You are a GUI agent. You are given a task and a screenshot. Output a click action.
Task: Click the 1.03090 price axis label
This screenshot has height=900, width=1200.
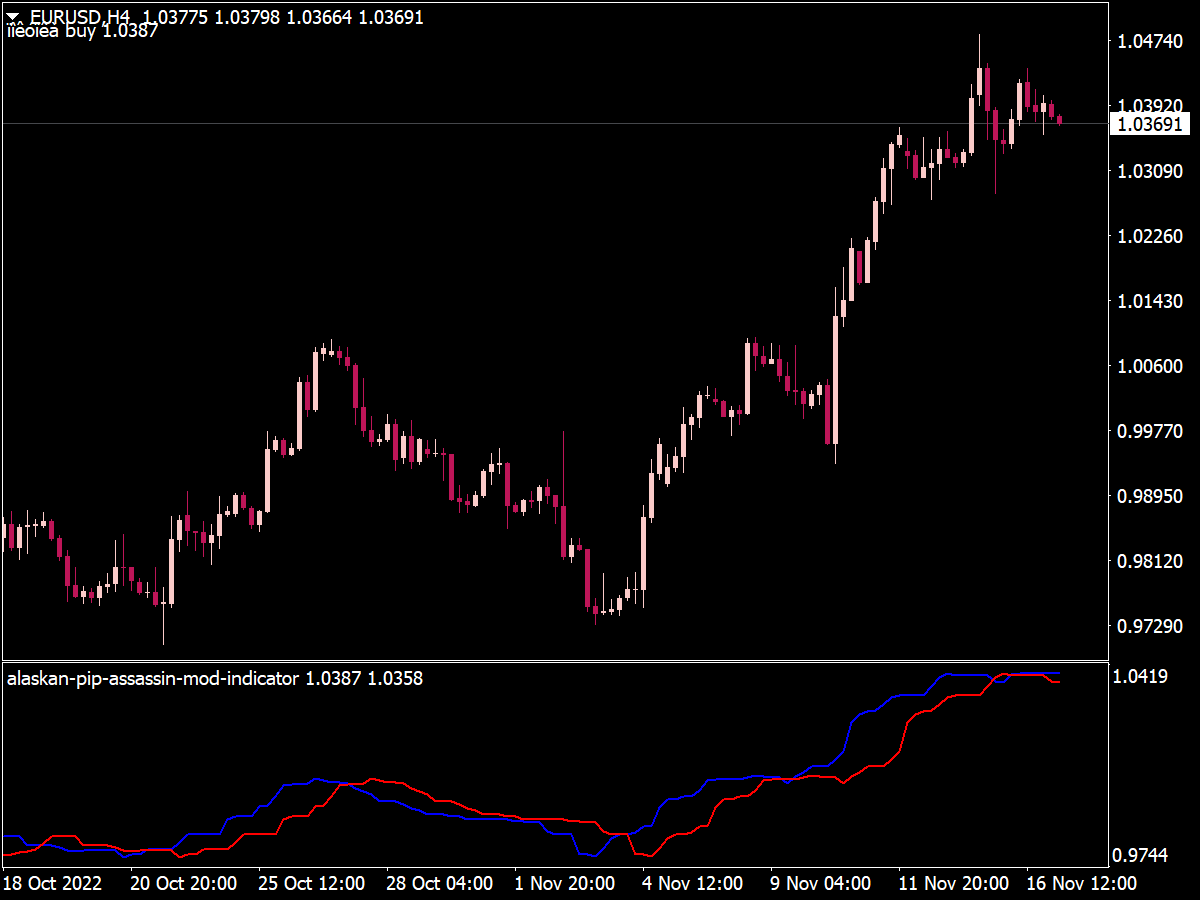[x=1149, y=171]
